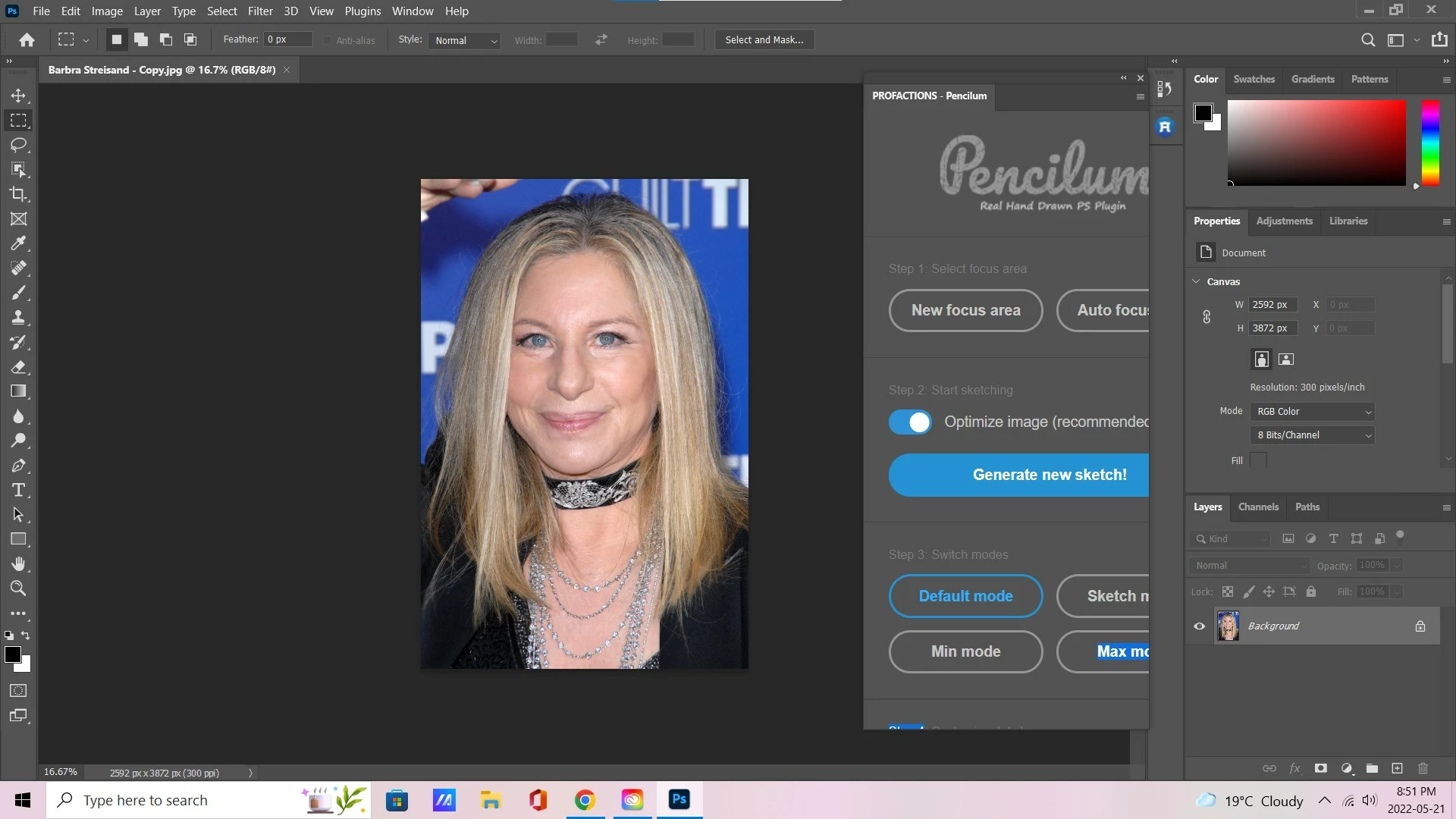1456x819 pixels.
Task: Select the Horizontal Type tool
Action: (x=18, y=490)
